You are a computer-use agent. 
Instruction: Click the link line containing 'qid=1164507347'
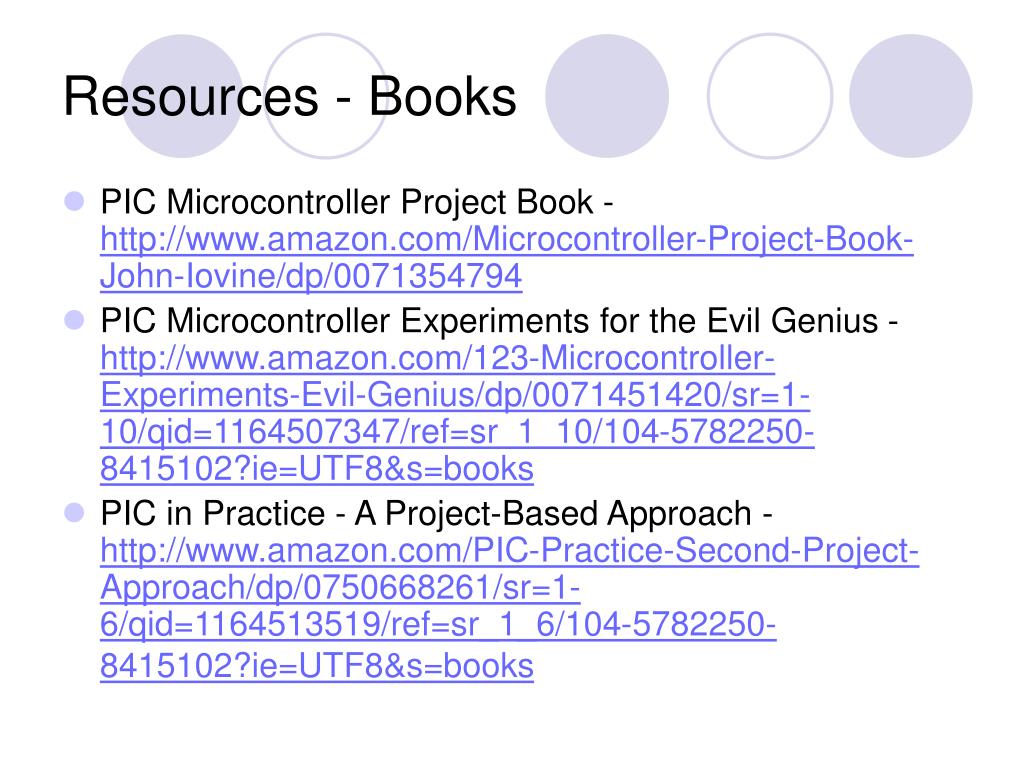click(457, 432)
